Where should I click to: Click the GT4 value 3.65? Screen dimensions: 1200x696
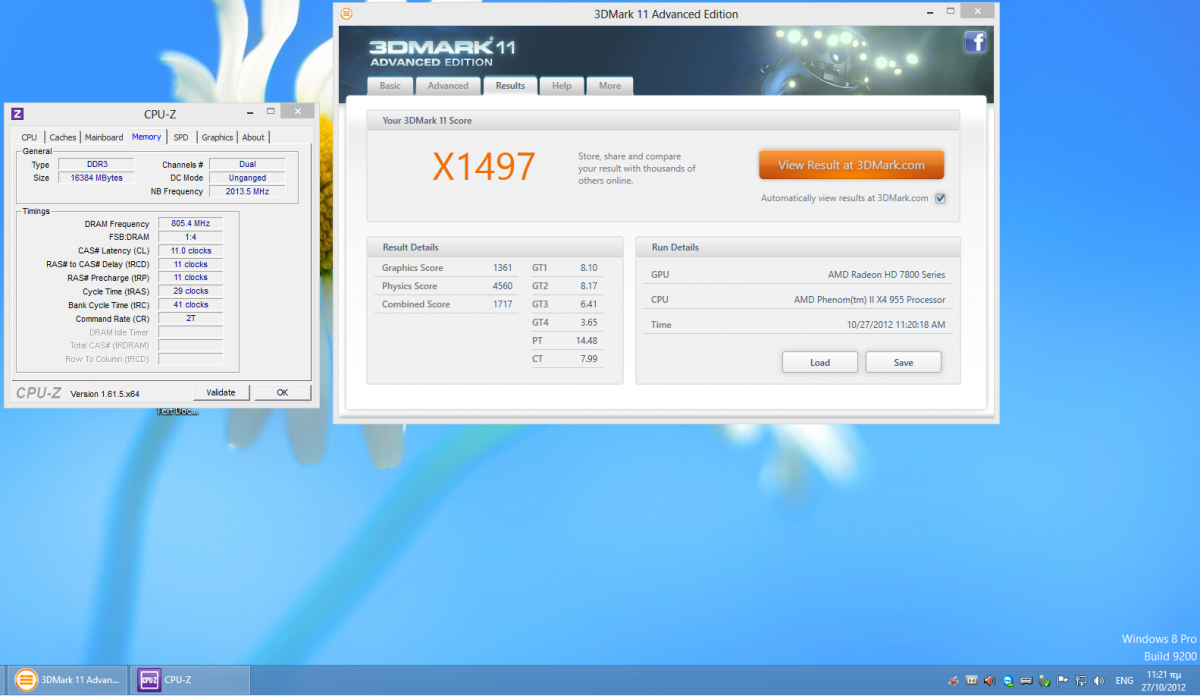pos(589,322)
